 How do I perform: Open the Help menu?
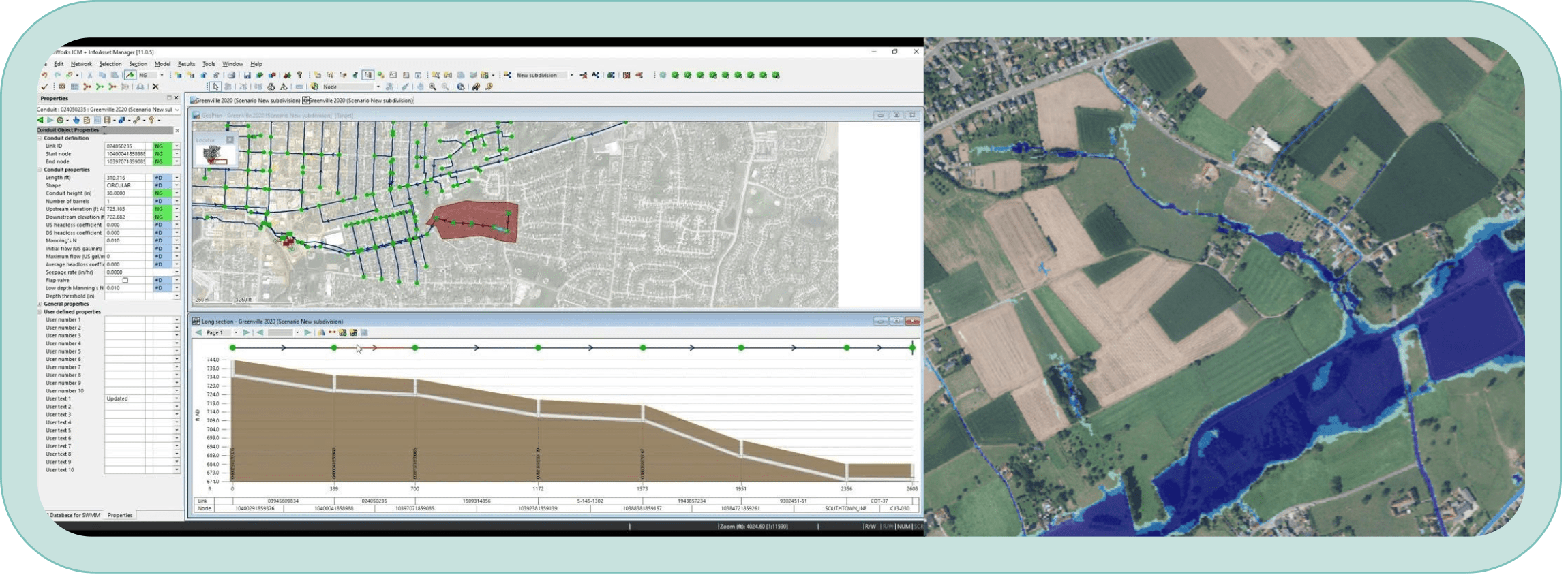256,64
